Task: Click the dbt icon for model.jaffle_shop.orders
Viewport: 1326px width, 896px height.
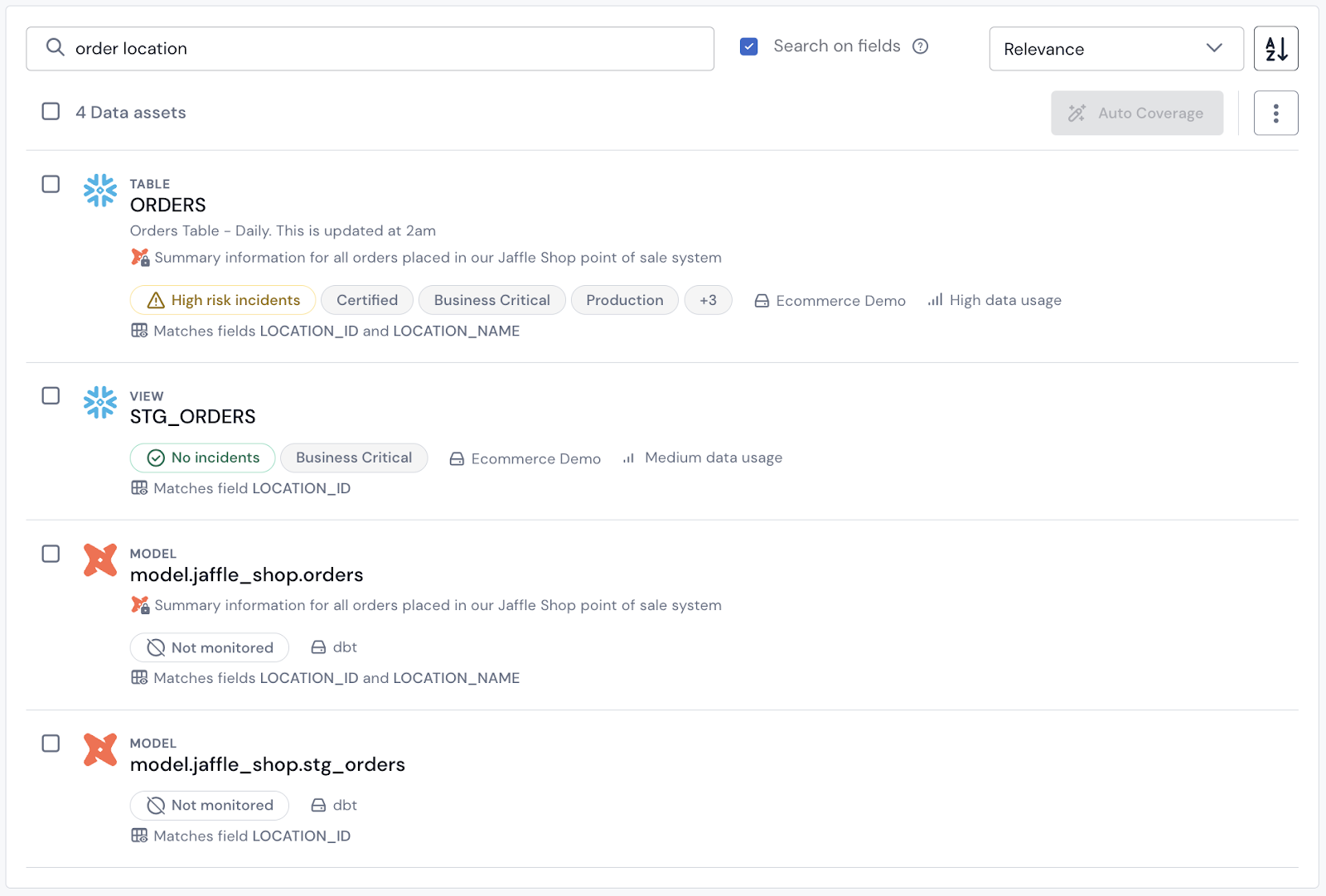Action: click(x=99, y=560)
